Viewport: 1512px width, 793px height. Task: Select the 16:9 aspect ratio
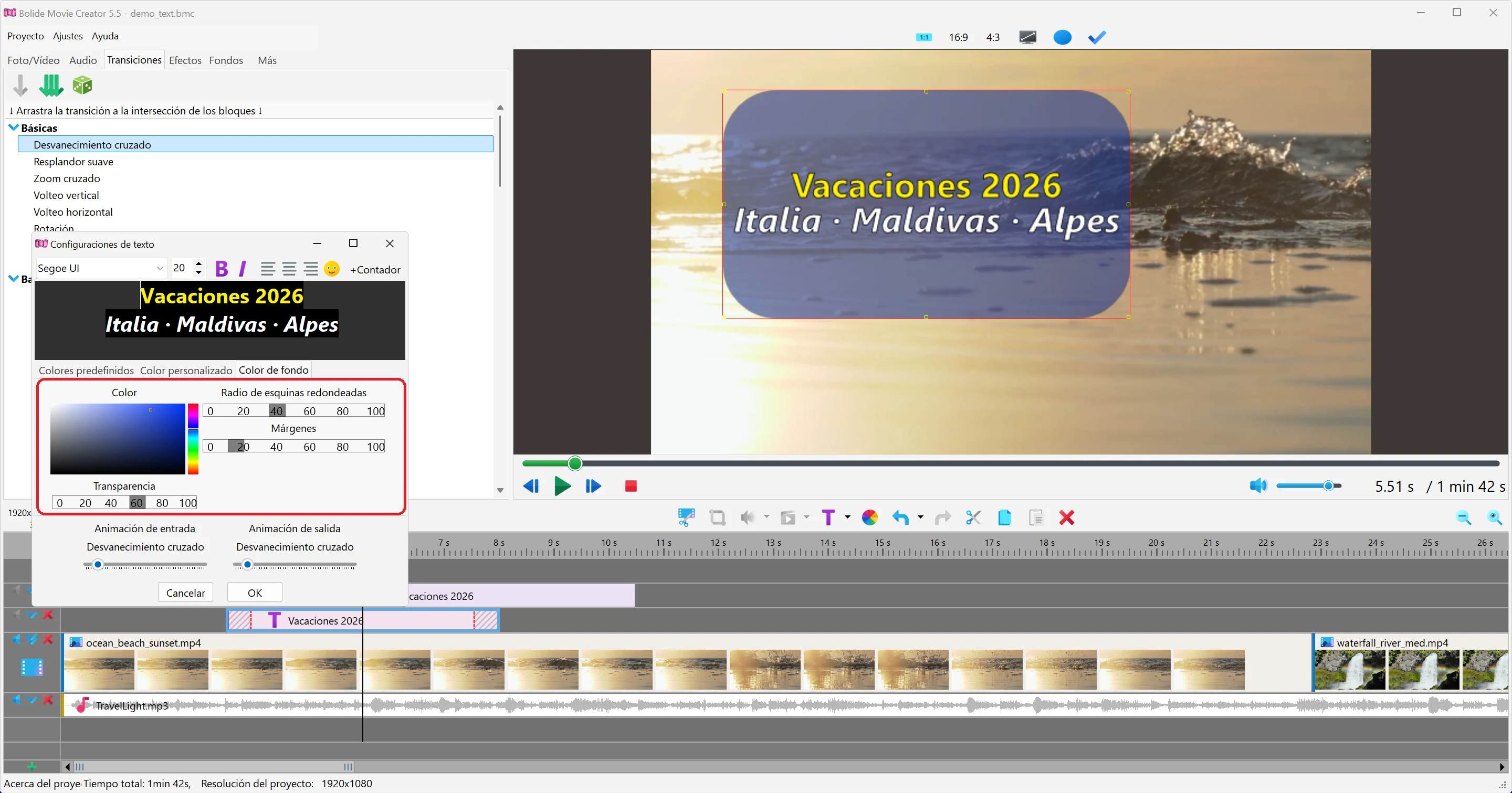pyautogui.click(x=958, y=37)
